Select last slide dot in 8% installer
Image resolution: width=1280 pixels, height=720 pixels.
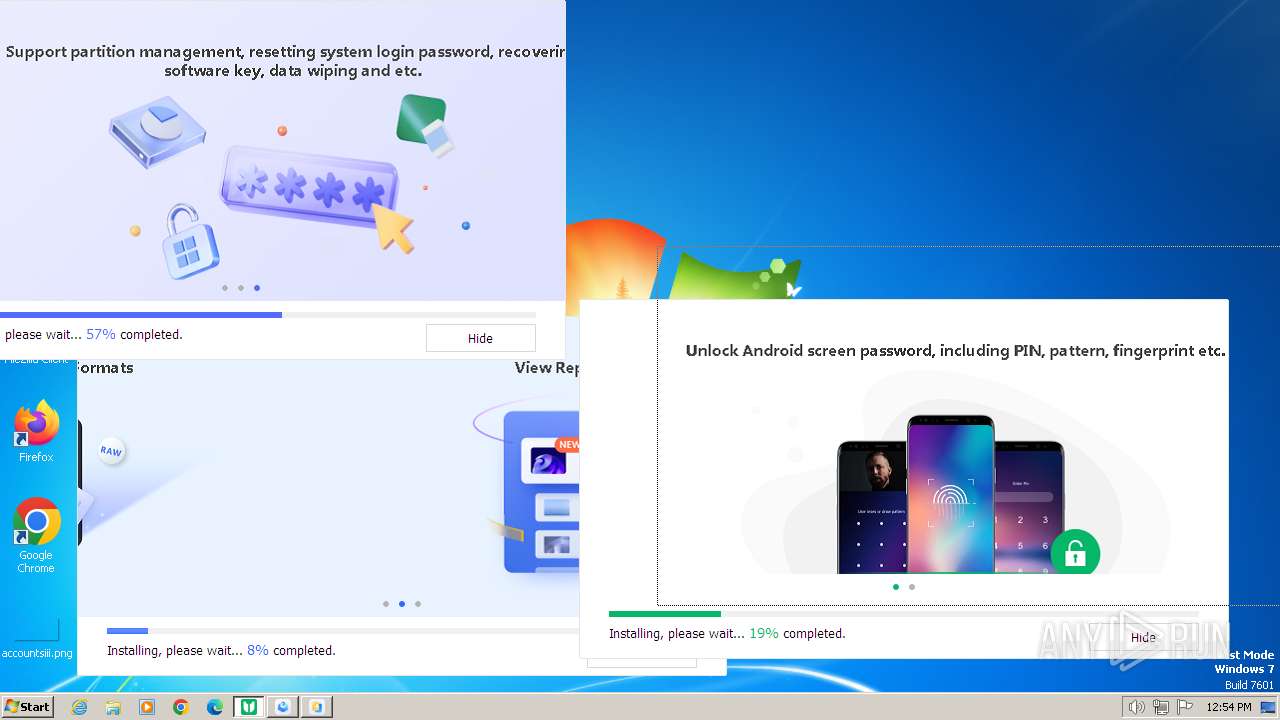[x=418, y=604]
